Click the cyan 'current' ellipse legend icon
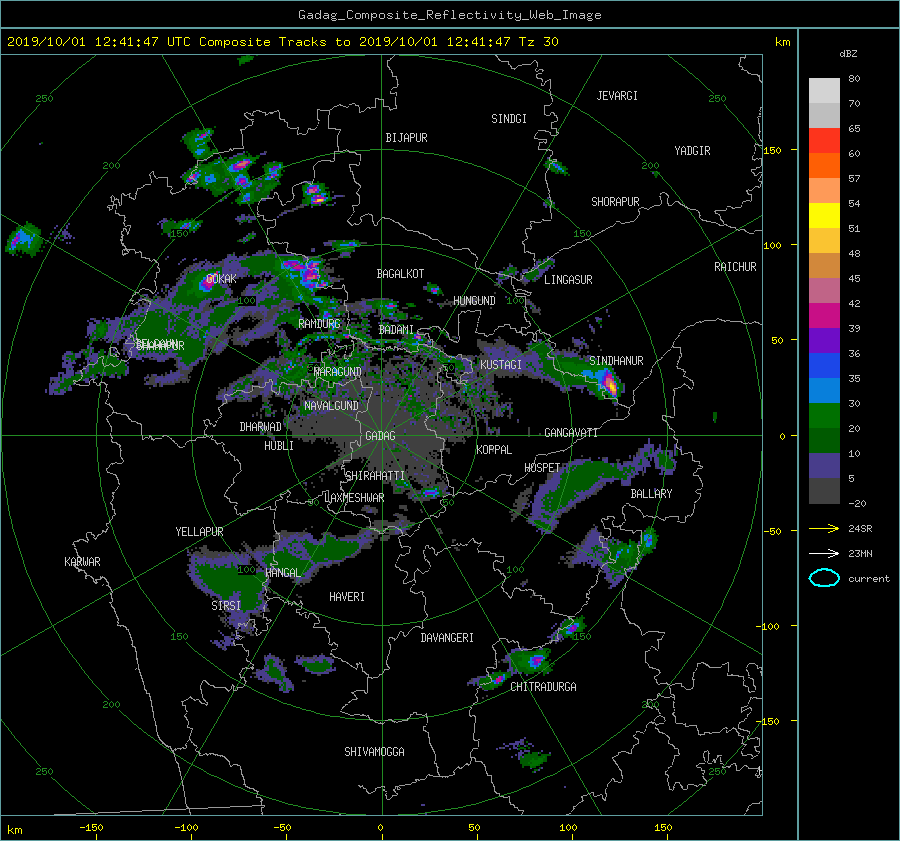This screenshot has width=900, height=841. click(824, 578)
